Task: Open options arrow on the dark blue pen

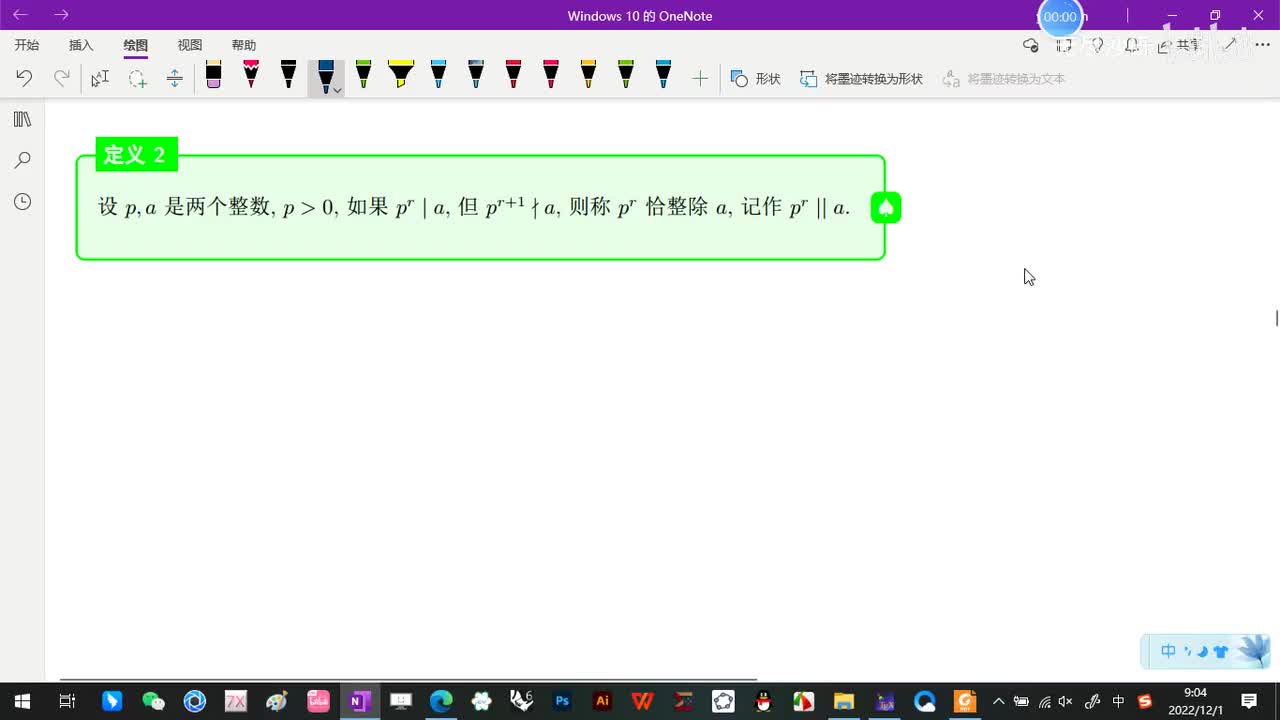Action: (337, 90)
